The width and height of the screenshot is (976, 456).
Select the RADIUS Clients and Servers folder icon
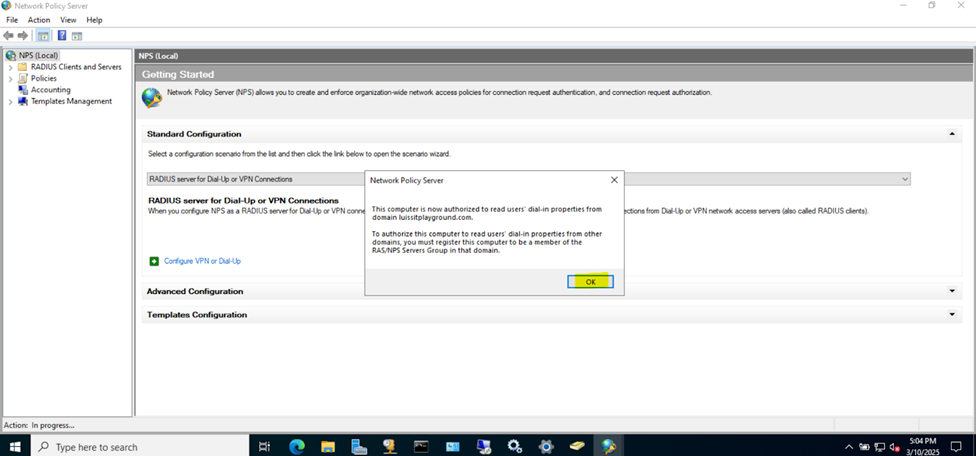click(23, 67)
